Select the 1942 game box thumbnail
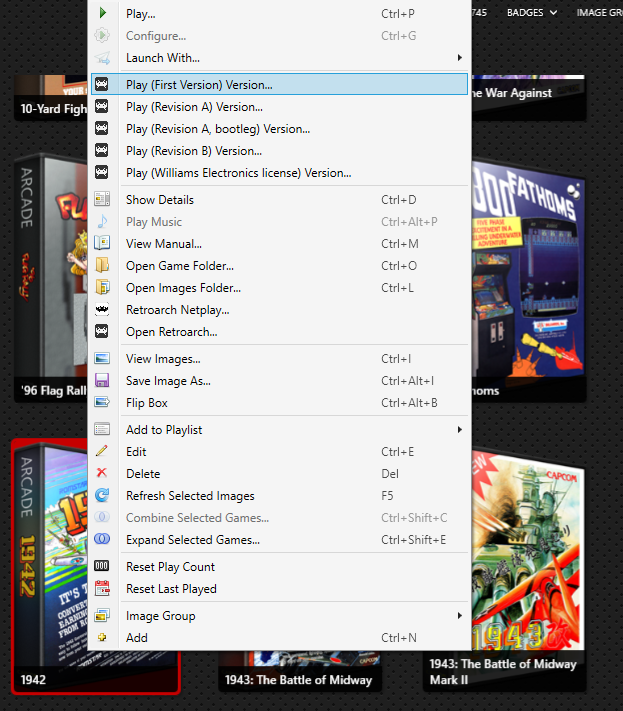The image size is (623, 711). tap(50, 566)
